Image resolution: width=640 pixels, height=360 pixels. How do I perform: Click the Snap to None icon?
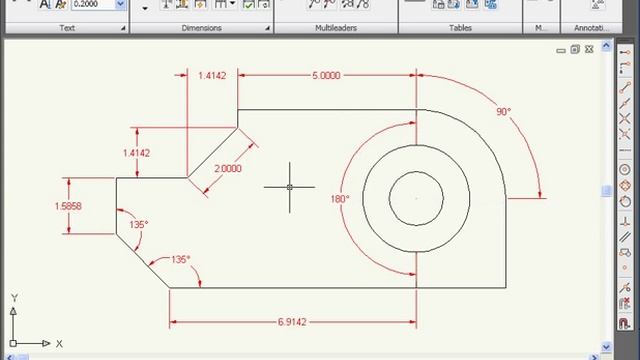click(625, 304)
